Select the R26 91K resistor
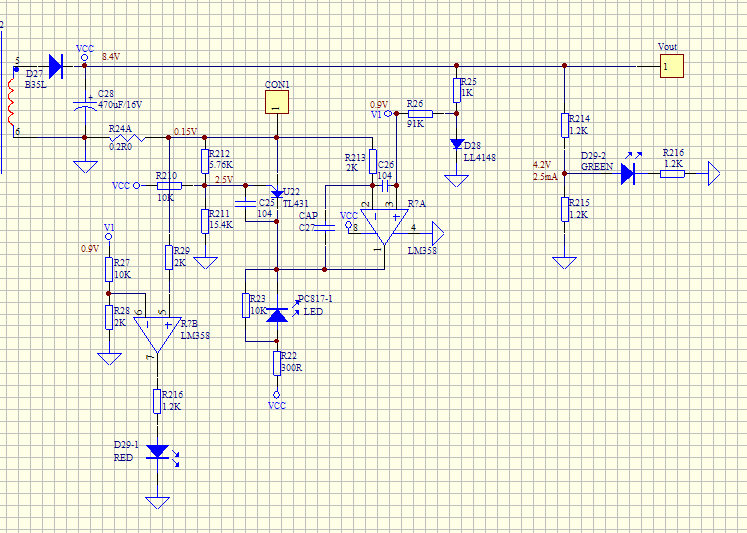747x533 pixels. coord(417,114)
